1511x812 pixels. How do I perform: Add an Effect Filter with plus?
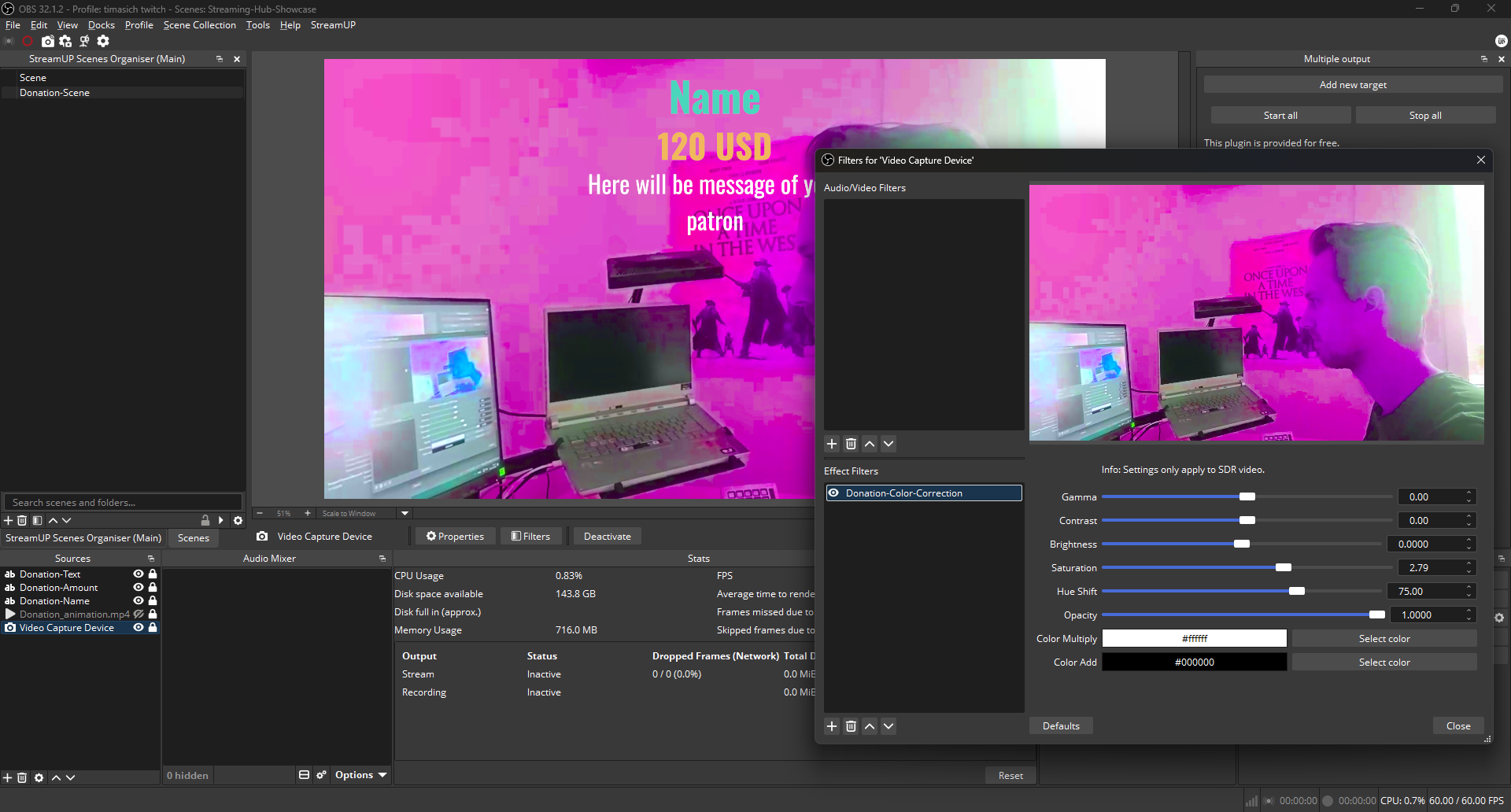coord(832,726)
